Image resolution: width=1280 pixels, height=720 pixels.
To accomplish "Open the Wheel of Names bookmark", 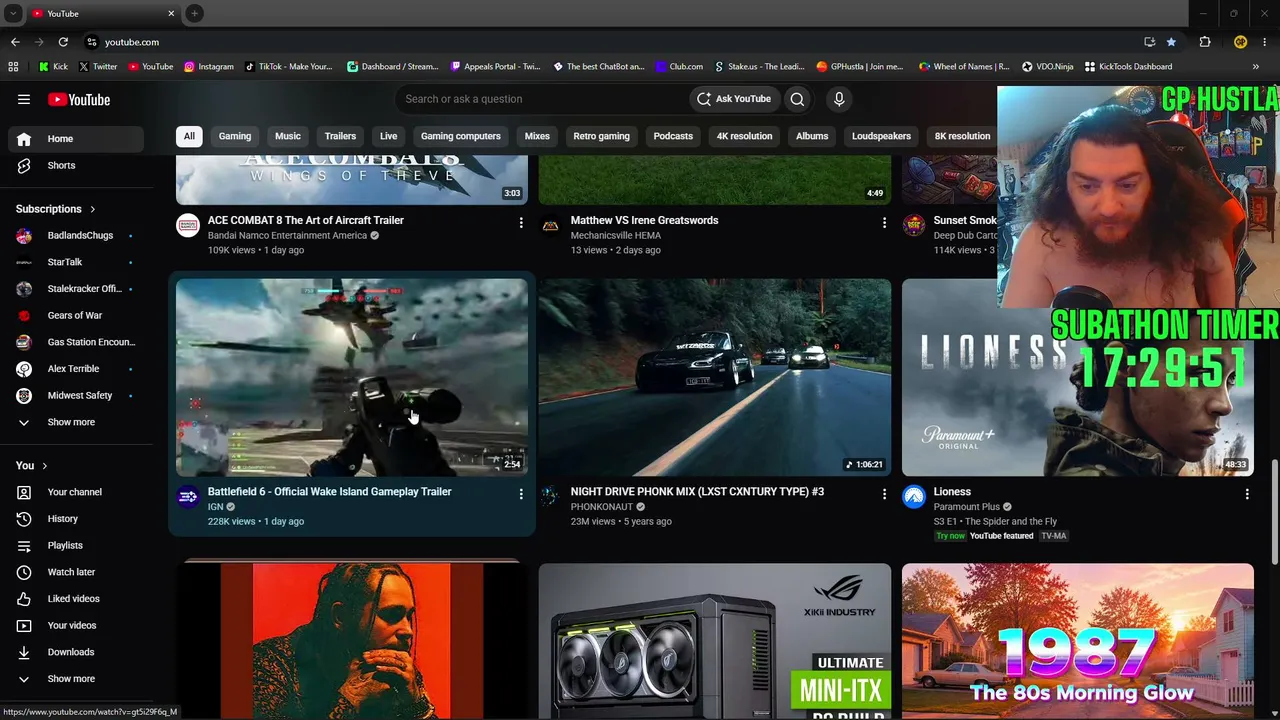I will point(964,67).
